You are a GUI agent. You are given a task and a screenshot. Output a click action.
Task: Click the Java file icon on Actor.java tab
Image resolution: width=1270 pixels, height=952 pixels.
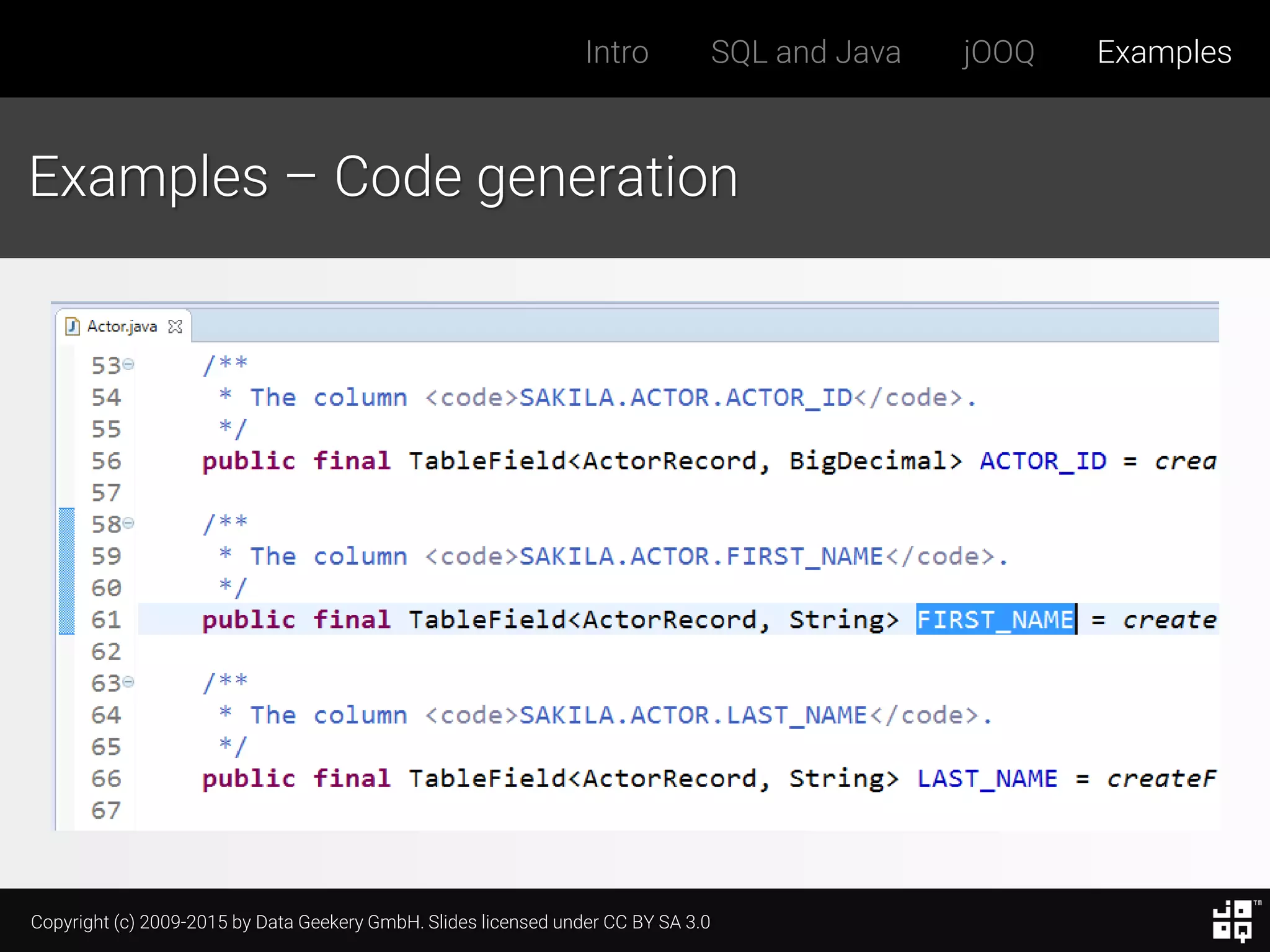(73, 326)
